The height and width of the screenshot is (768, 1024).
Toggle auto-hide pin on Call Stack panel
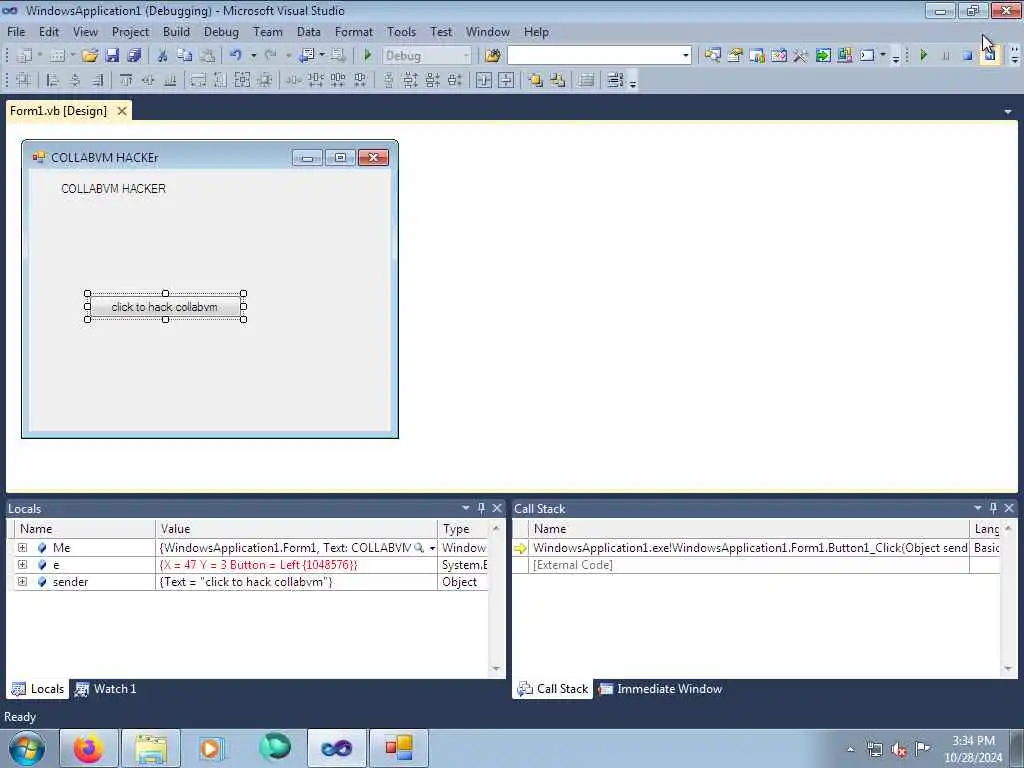click(x=993, y=508)
